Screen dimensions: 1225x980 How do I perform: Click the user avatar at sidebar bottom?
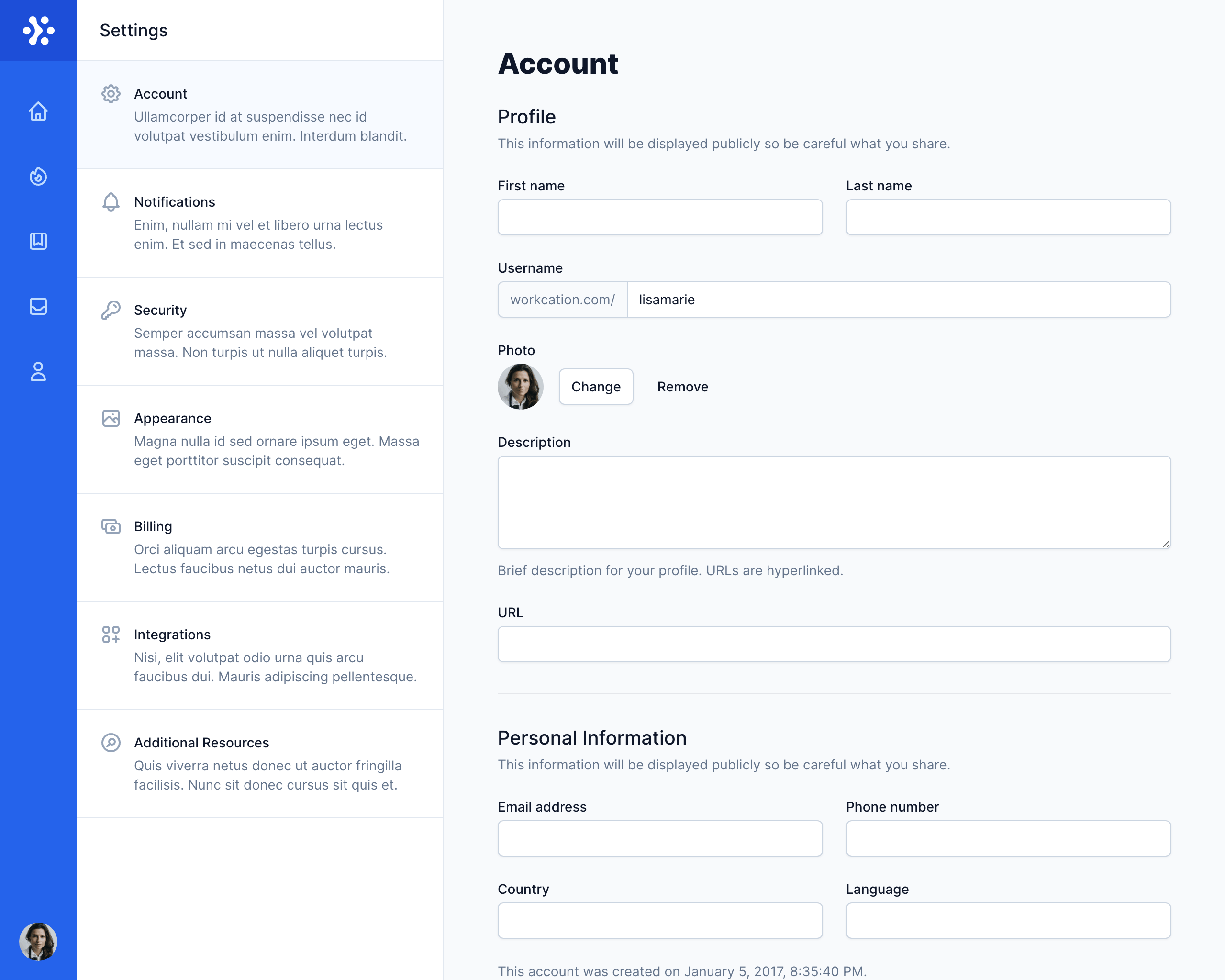click(38, 941)
